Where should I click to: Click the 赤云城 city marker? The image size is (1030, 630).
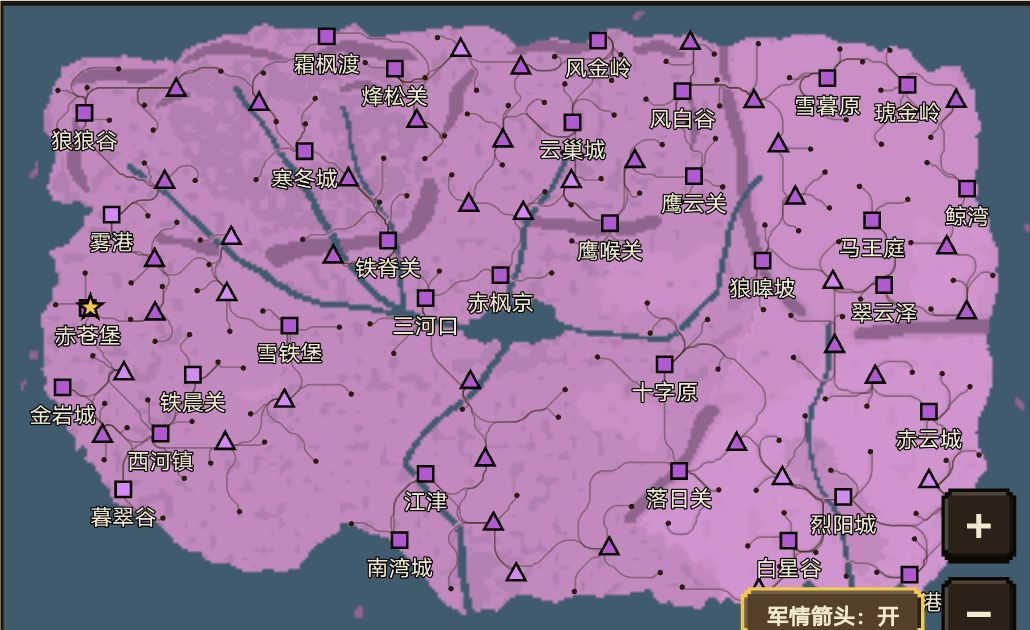point(928,412)
